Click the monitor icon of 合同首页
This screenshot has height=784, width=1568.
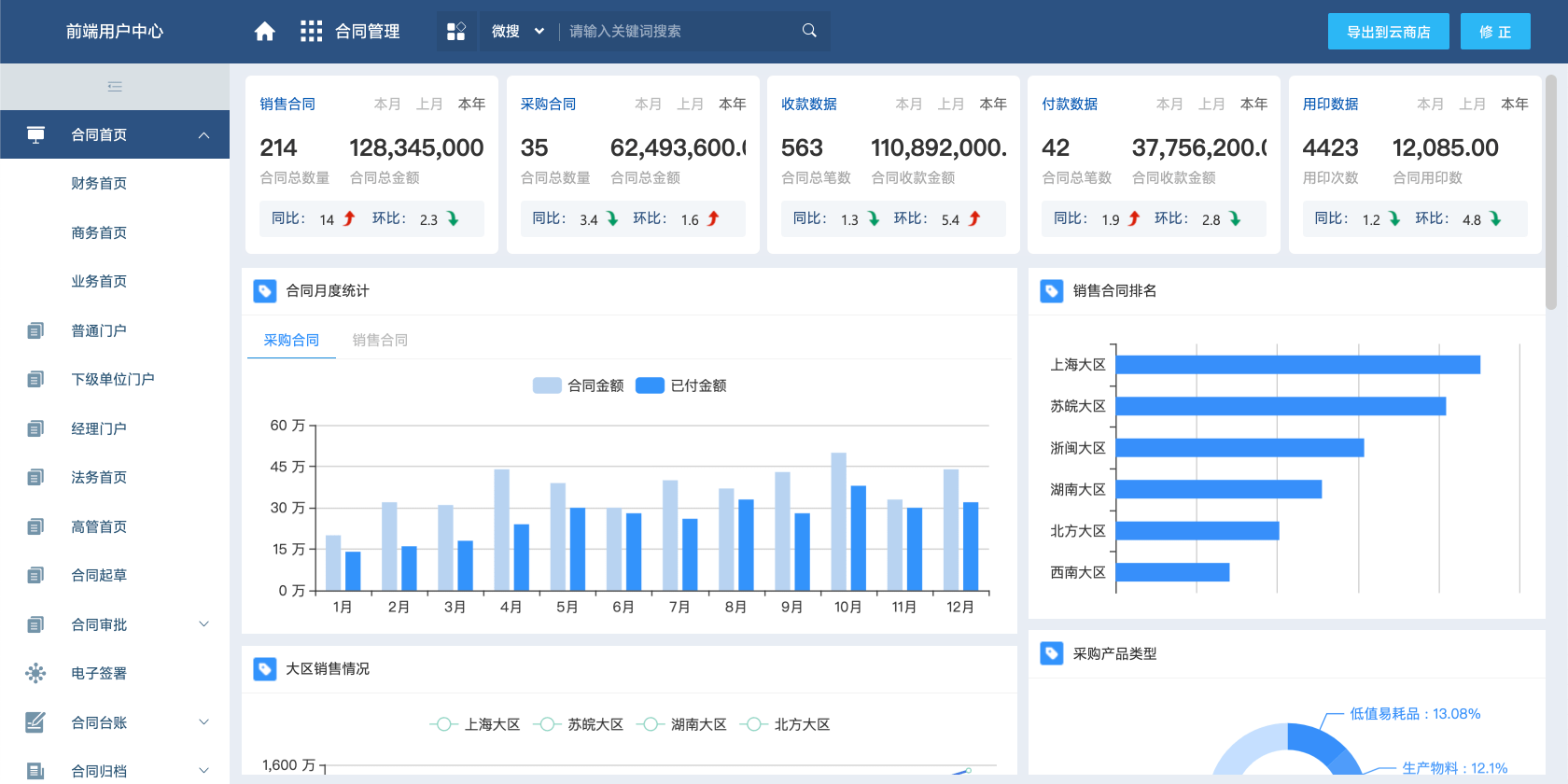tap(35, 134)
